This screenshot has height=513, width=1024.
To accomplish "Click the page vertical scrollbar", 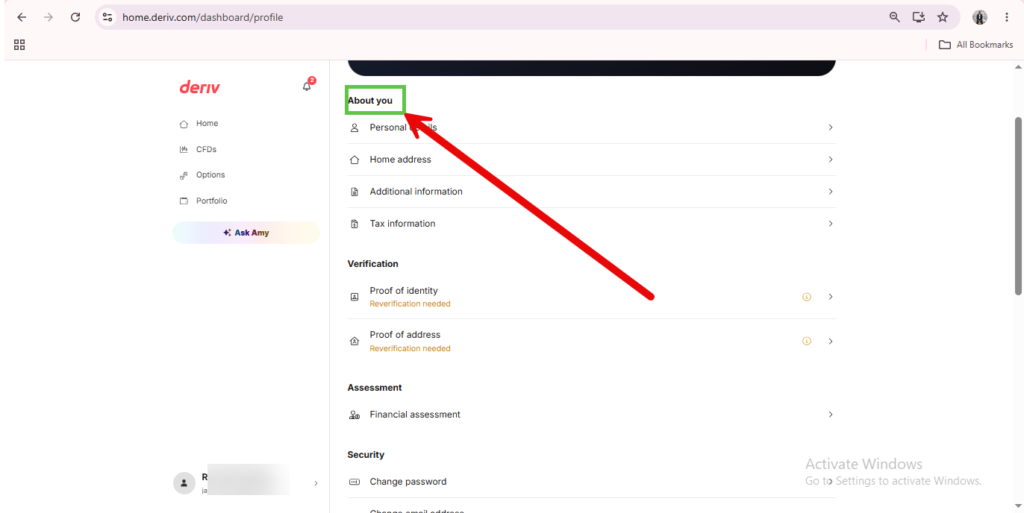I will [1018, 206].
